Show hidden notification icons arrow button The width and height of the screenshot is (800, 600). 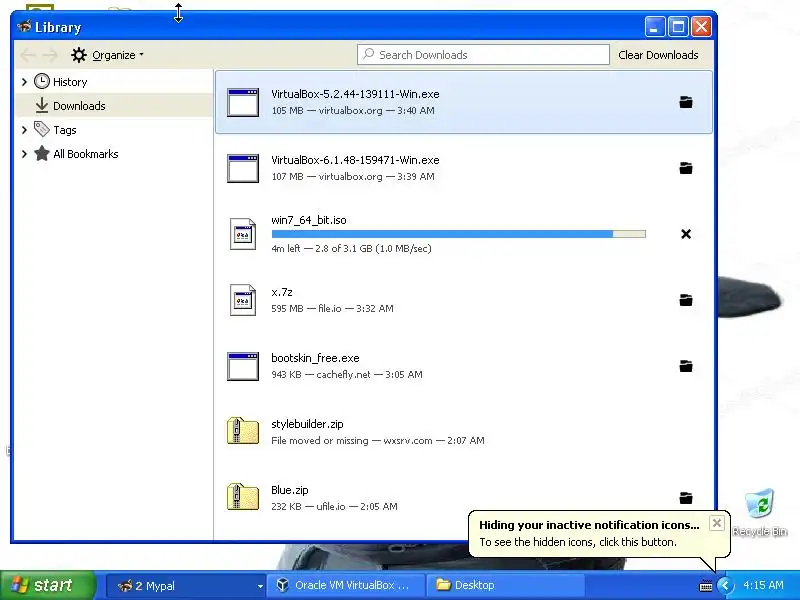tap(725, 586)
